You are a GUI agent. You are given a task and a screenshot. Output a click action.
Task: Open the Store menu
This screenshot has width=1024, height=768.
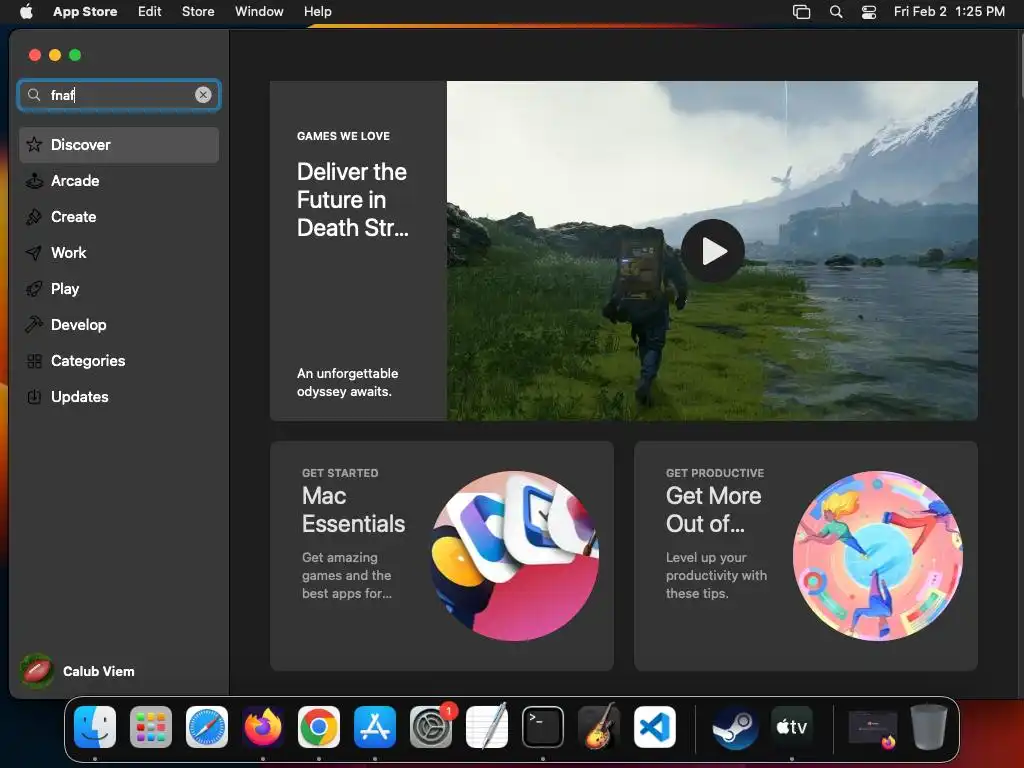198,11
